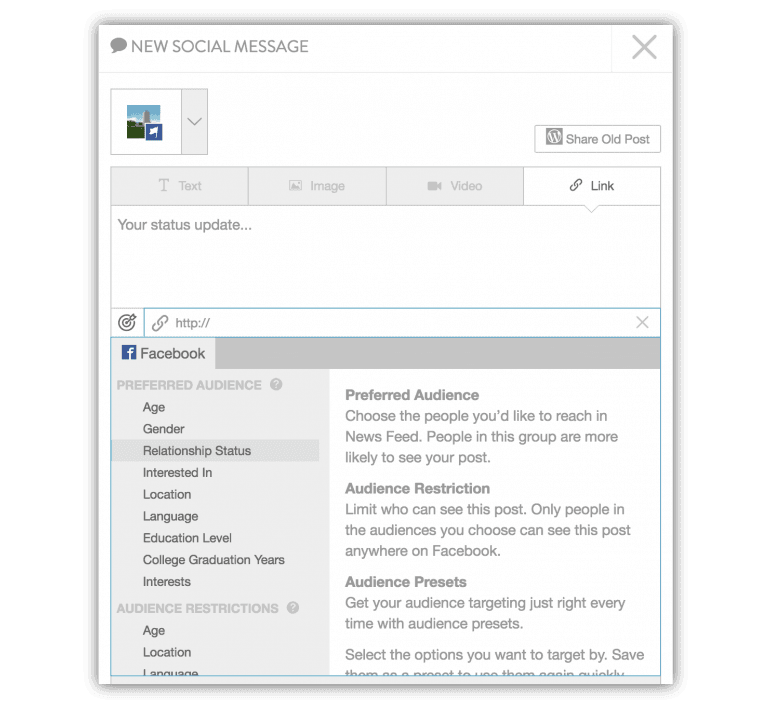Image resolution: width=770 pixels, height=725 pixels.
Task: Click the audience targeting bullseye icon
Action: pyautogui.click(x=127, y=323)
